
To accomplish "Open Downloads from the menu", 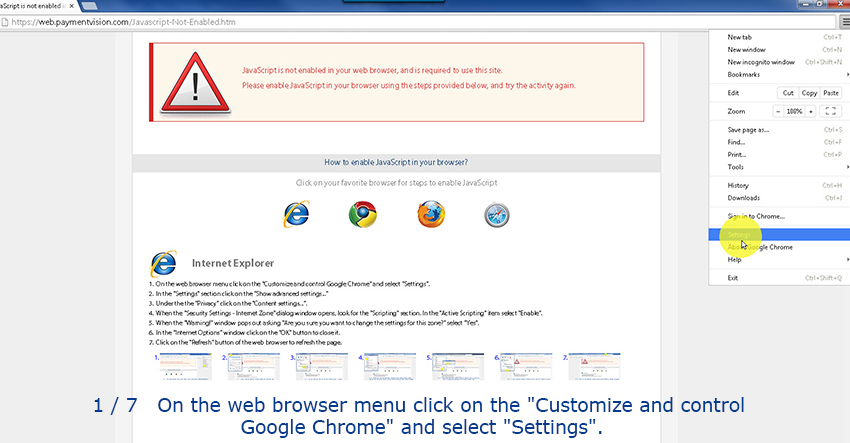I will tap(780, 198).
